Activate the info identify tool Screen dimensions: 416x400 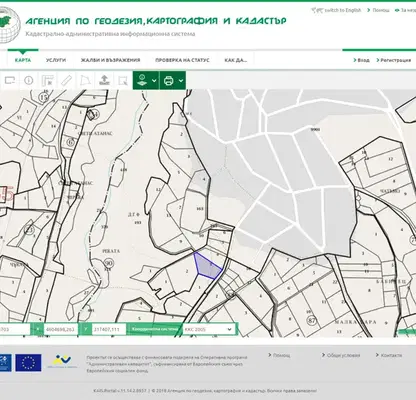pos(29,80)
